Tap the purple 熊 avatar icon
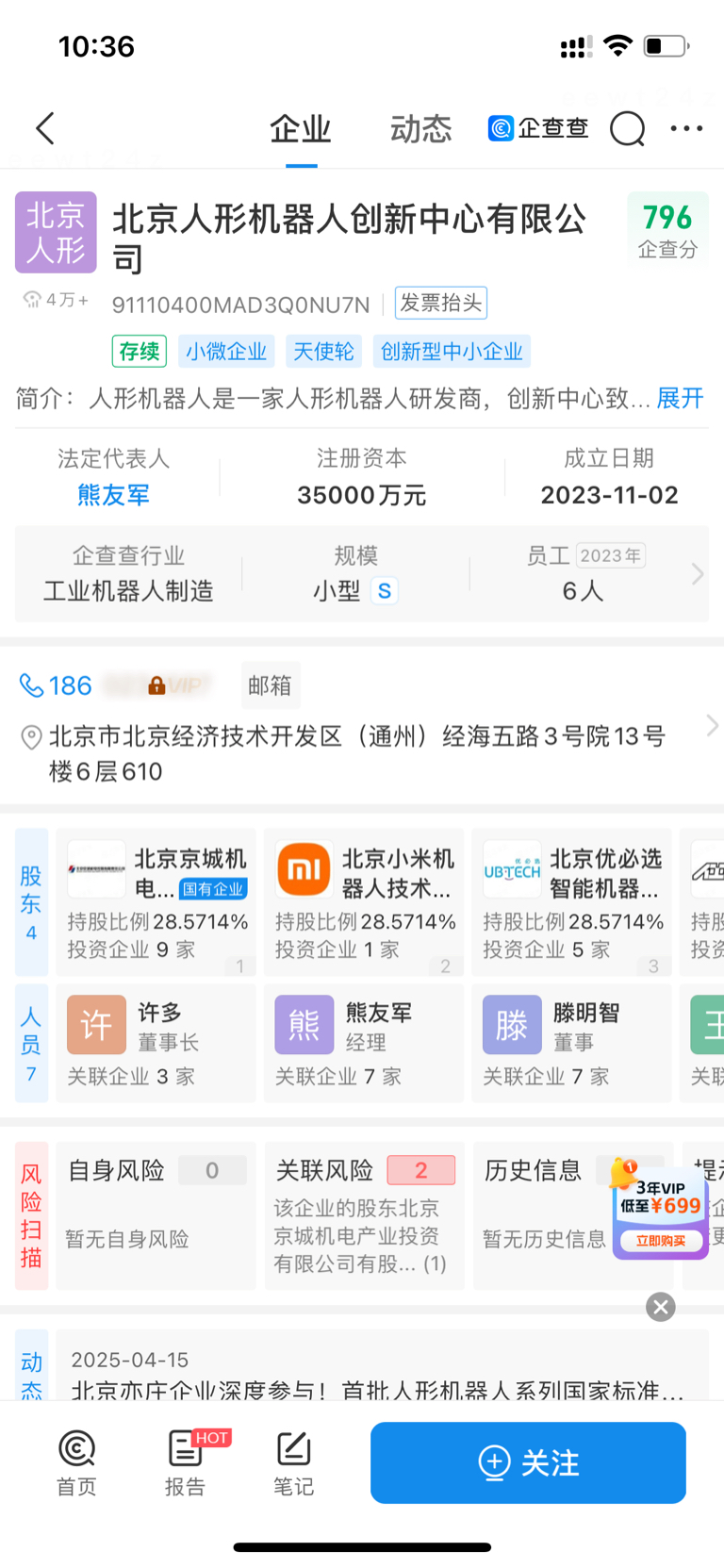Screen dimensions: 724x1568 click(304, 1025)
